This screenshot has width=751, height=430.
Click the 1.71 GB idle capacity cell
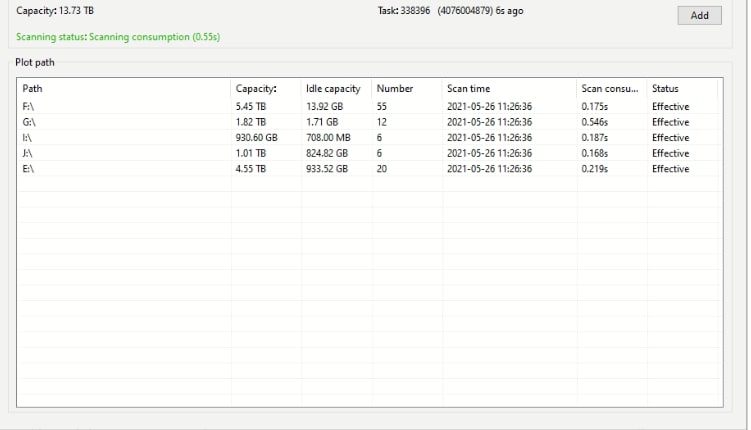pos(322,122)
